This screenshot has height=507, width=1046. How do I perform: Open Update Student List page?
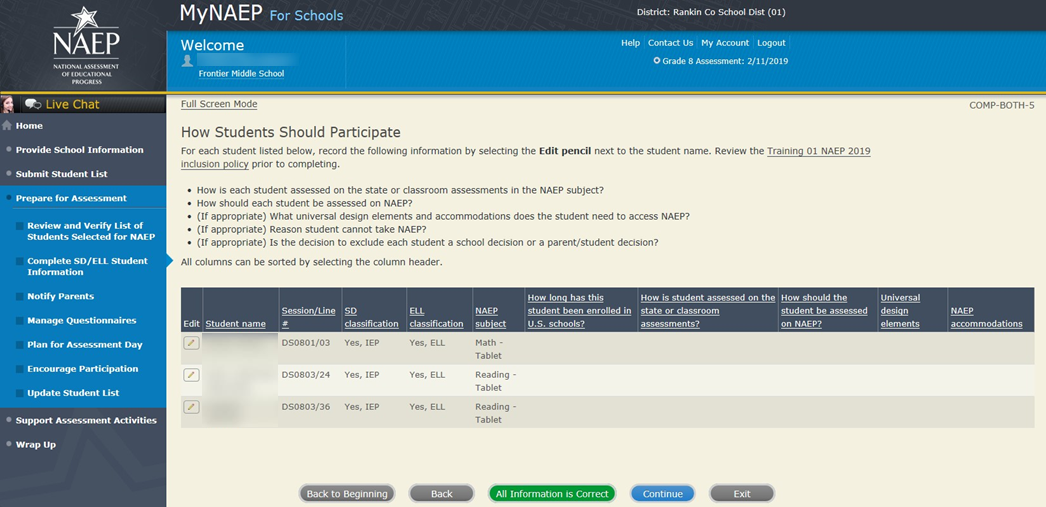pyautogui.click(x=73, y=393)
